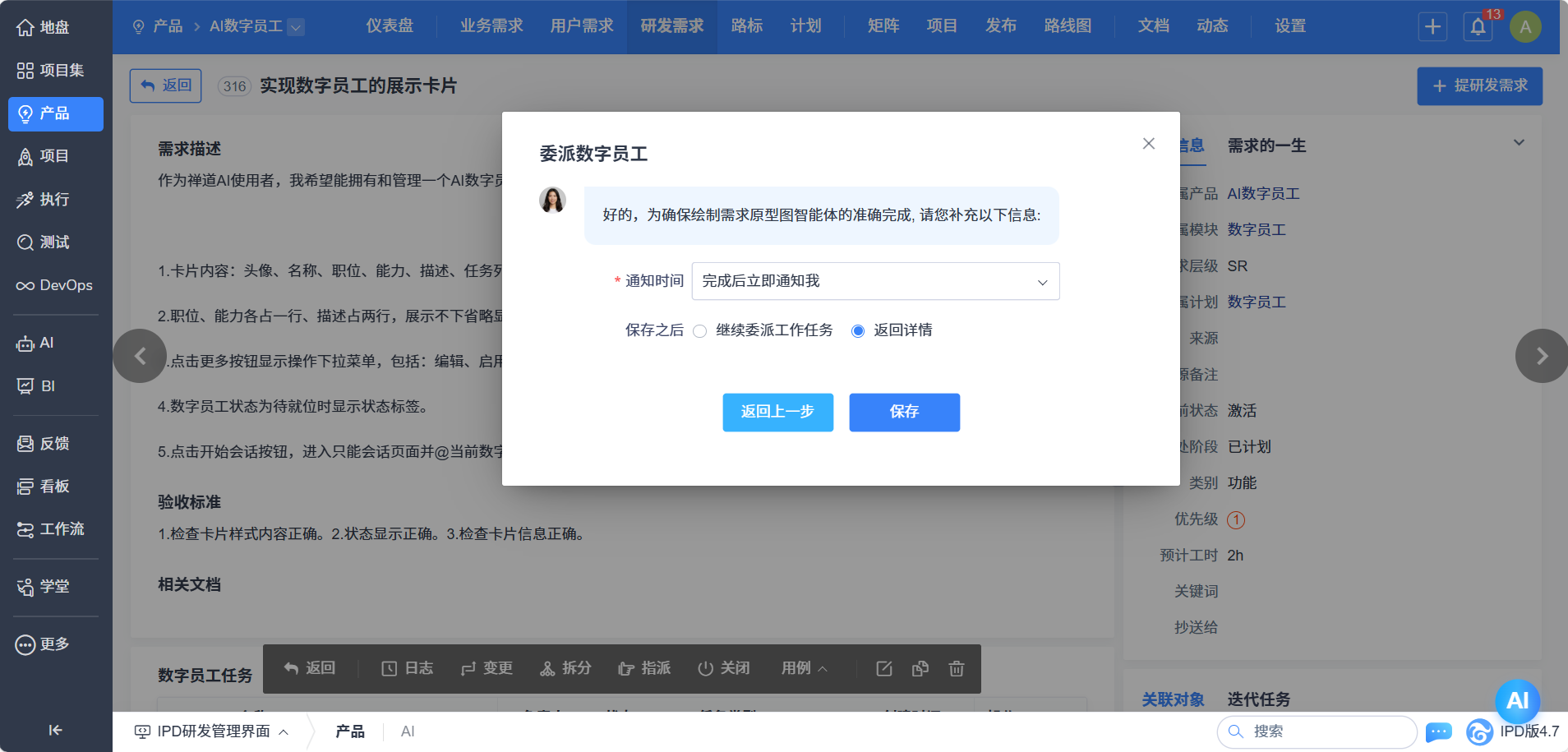Open the chat message icon
Image resolution: width=1568 pixels, height=752 pixels.
coord(1438,731)
